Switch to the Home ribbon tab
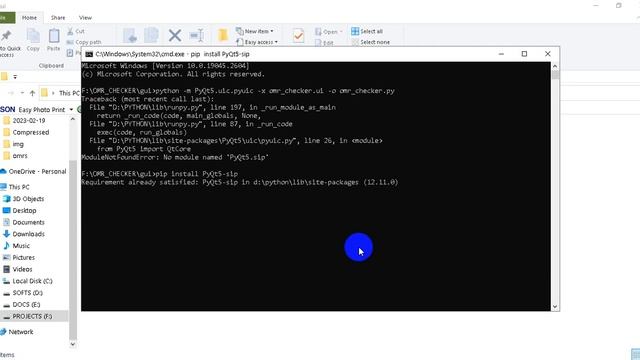This screenshot has width=640, height=360. [x=29, y=18]
